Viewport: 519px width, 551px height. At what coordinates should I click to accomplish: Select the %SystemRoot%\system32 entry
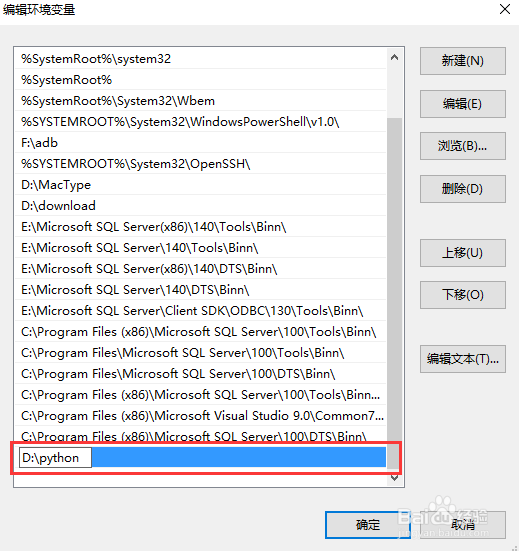[x=200, y=59]
